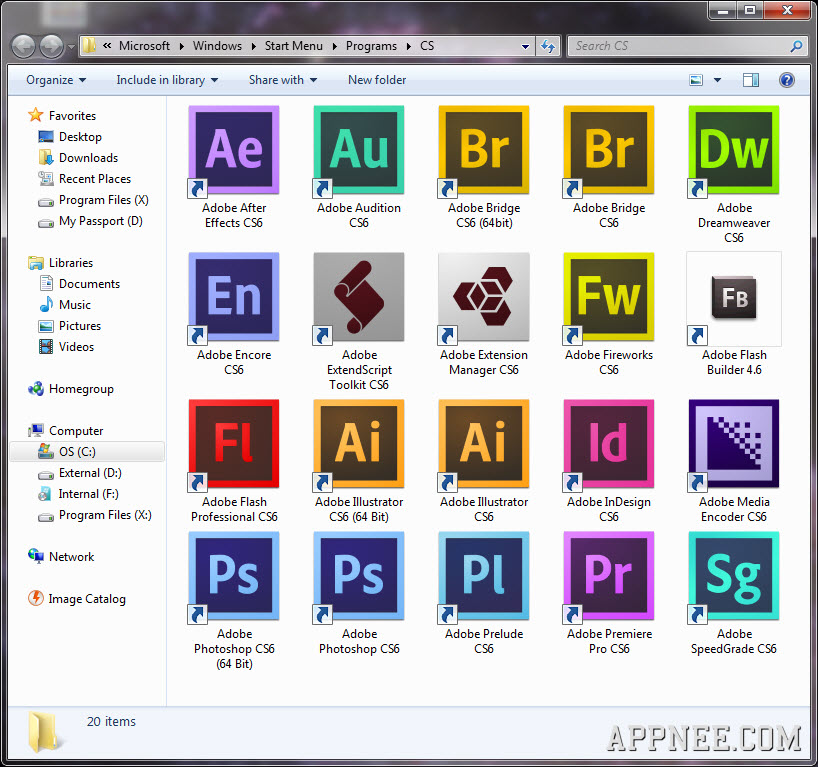Expand the arrow after Start Menu in the path

(334, 46)
